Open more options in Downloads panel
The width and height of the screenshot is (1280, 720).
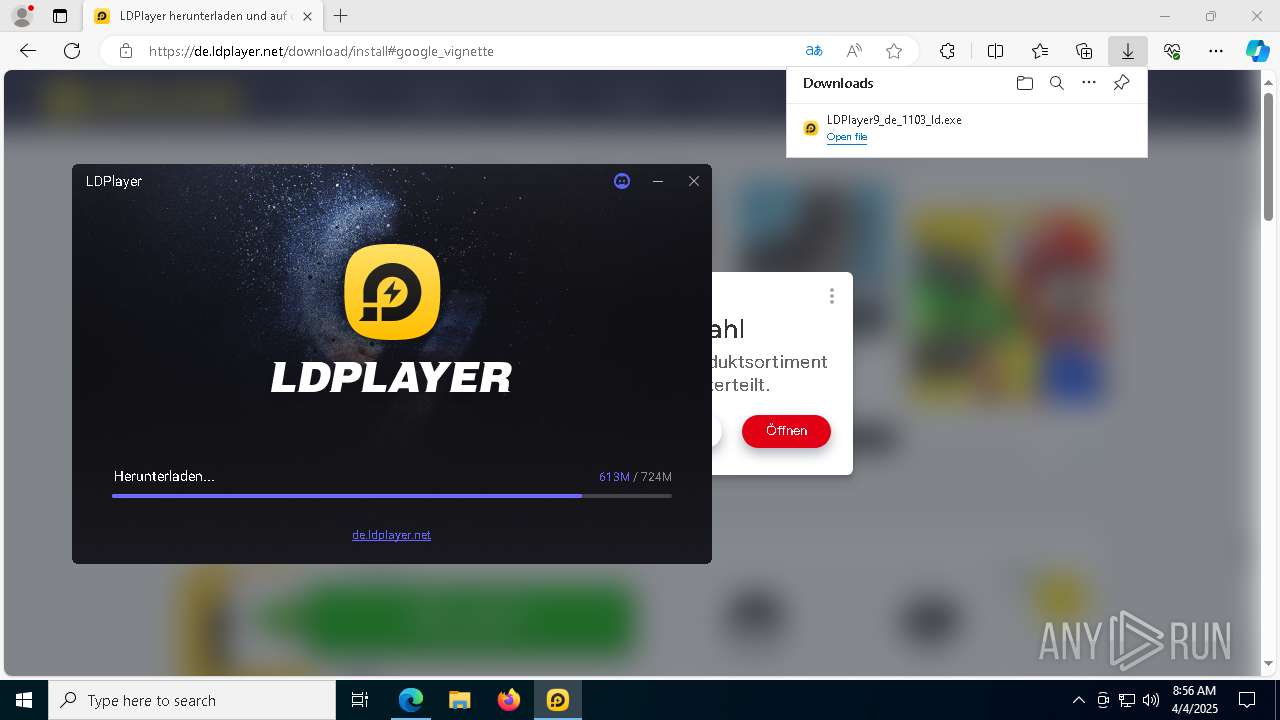click(x=1089, y=83)
